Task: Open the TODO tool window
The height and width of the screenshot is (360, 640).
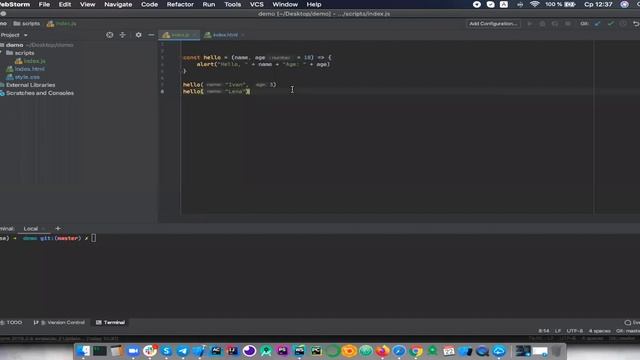Action: pos(11,322)
